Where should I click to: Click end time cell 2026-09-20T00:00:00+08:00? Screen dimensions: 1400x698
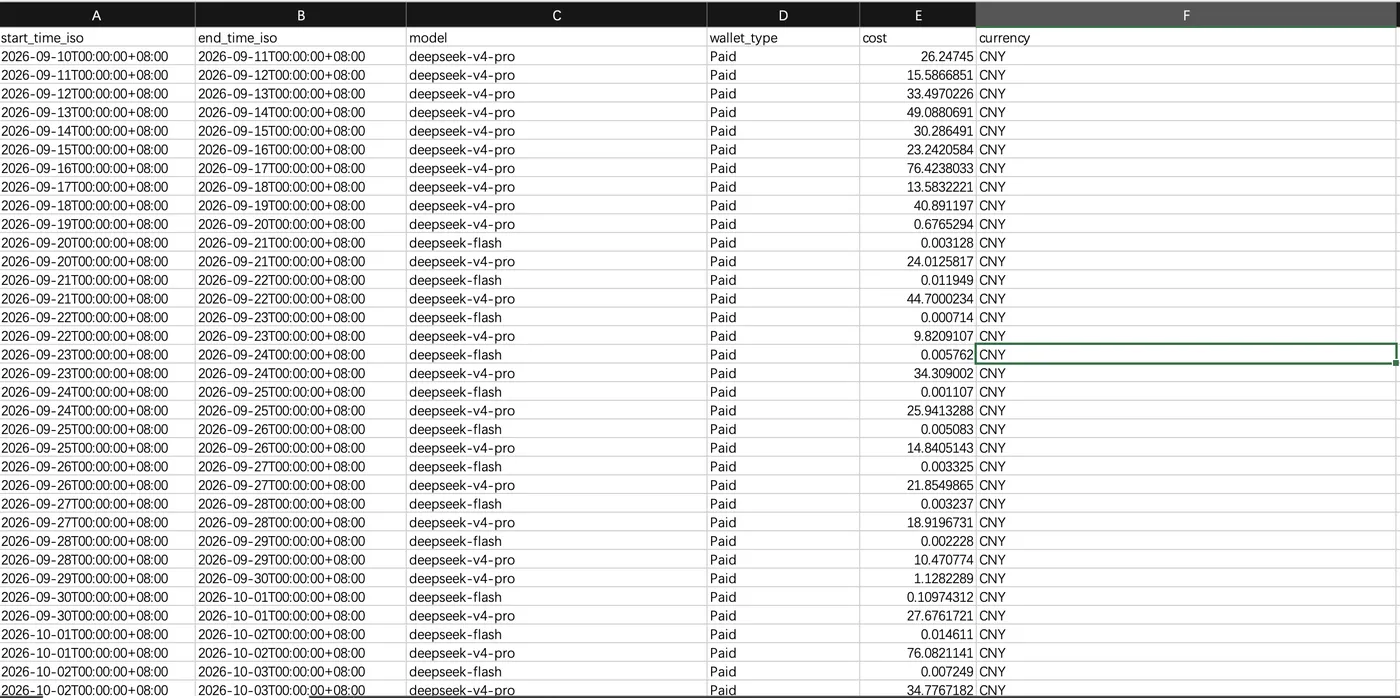(x=301, y=224)
